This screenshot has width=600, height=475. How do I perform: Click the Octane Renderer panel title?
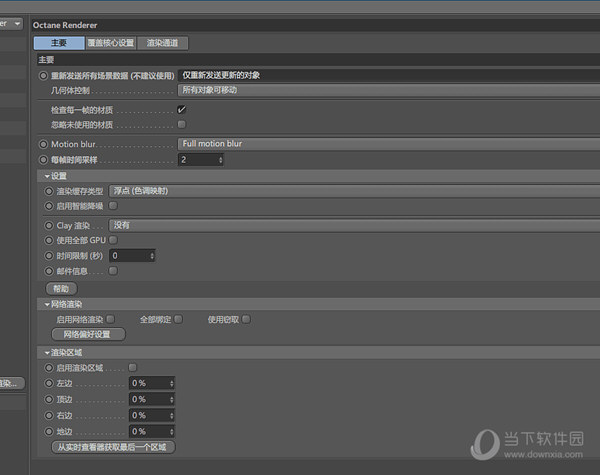65,25
